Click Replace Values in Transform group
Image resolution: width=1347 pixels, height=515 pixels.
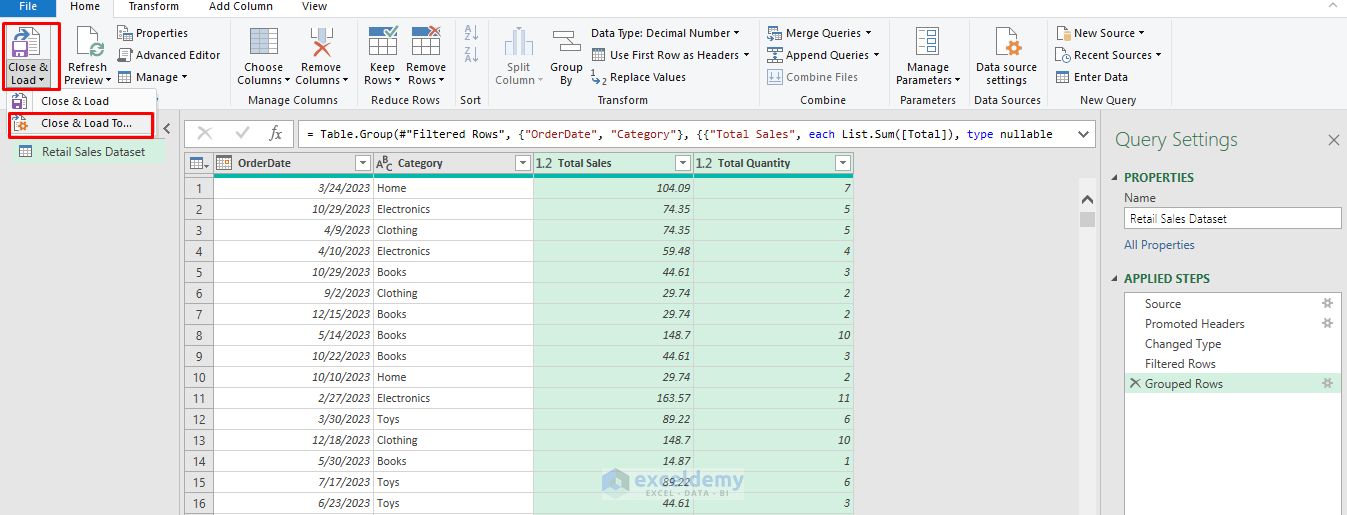tap(638, 77)
